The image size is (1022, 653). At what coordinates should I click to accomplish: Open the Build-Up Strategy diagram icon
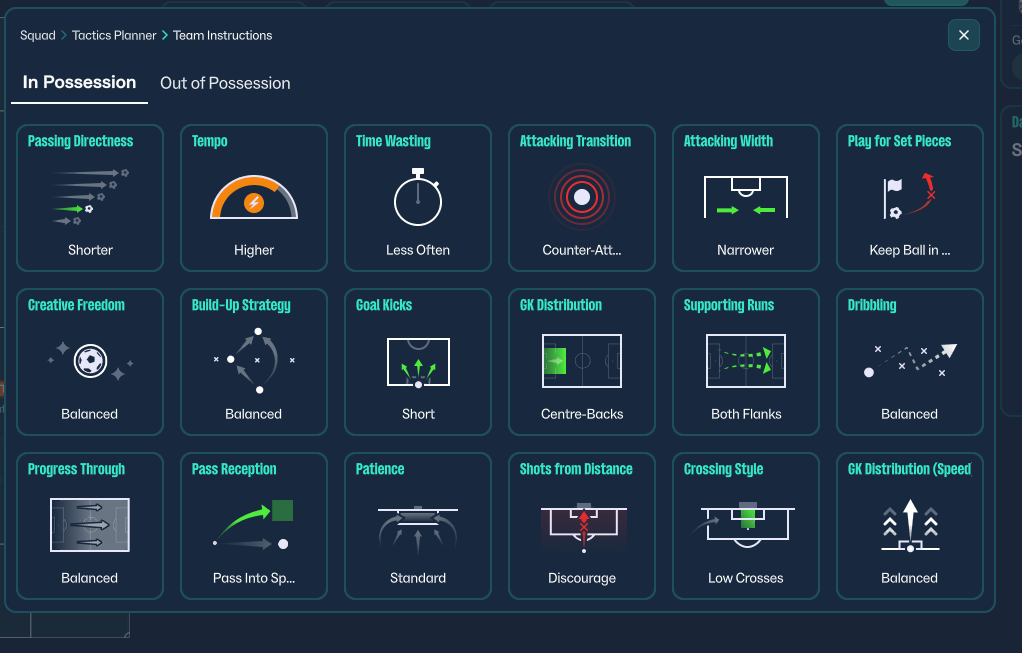point(254,360)
